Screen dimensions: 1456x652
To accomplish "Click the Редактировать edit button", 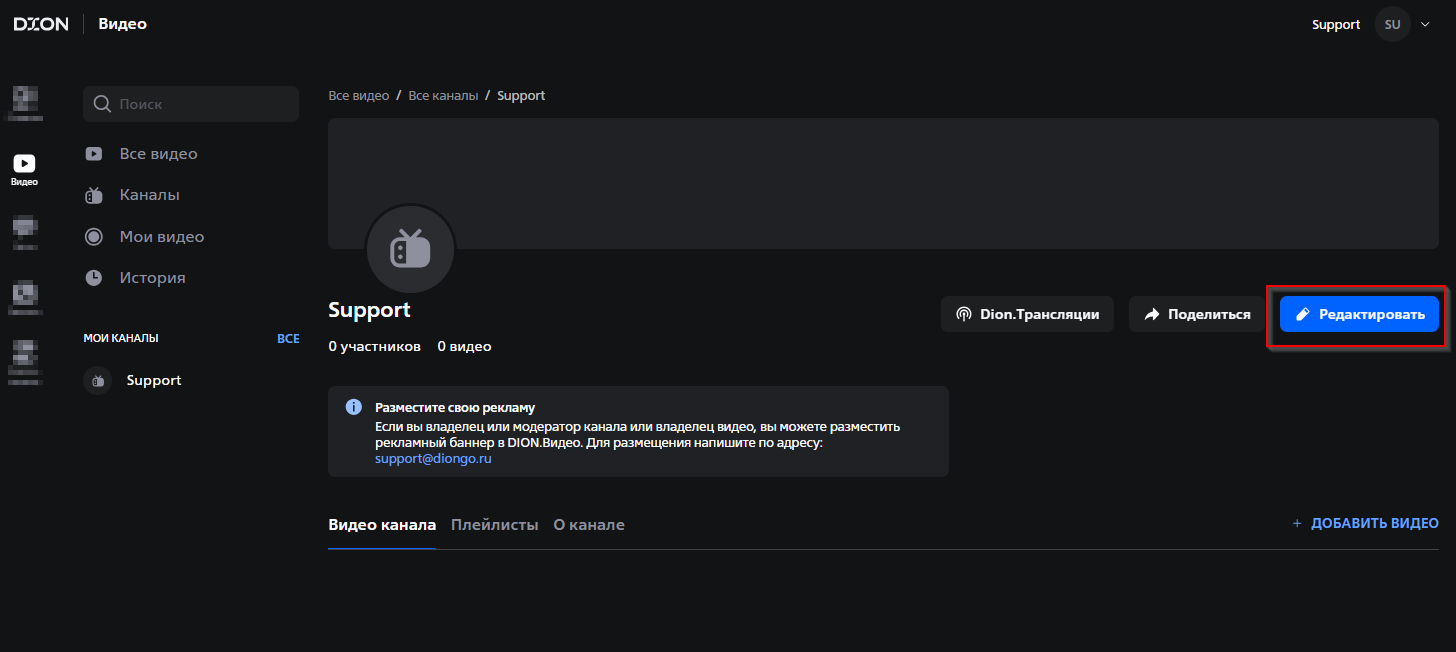I will (x=1359, y=314).
